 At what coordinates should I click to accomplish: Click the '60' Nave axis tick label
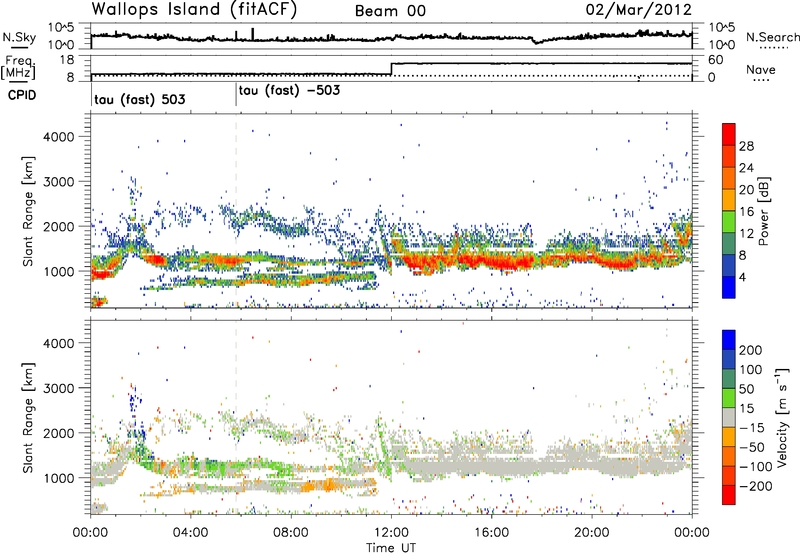point(715,60)
